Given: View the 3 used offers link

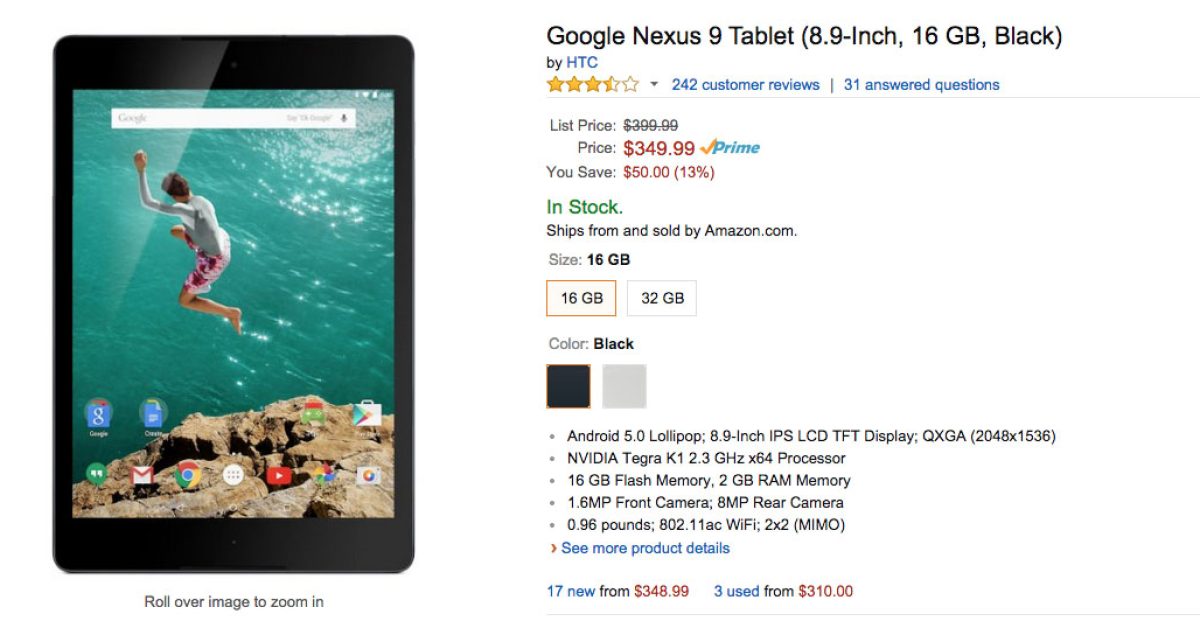Looking at the screenshot, I should click(x=736, y=591).
